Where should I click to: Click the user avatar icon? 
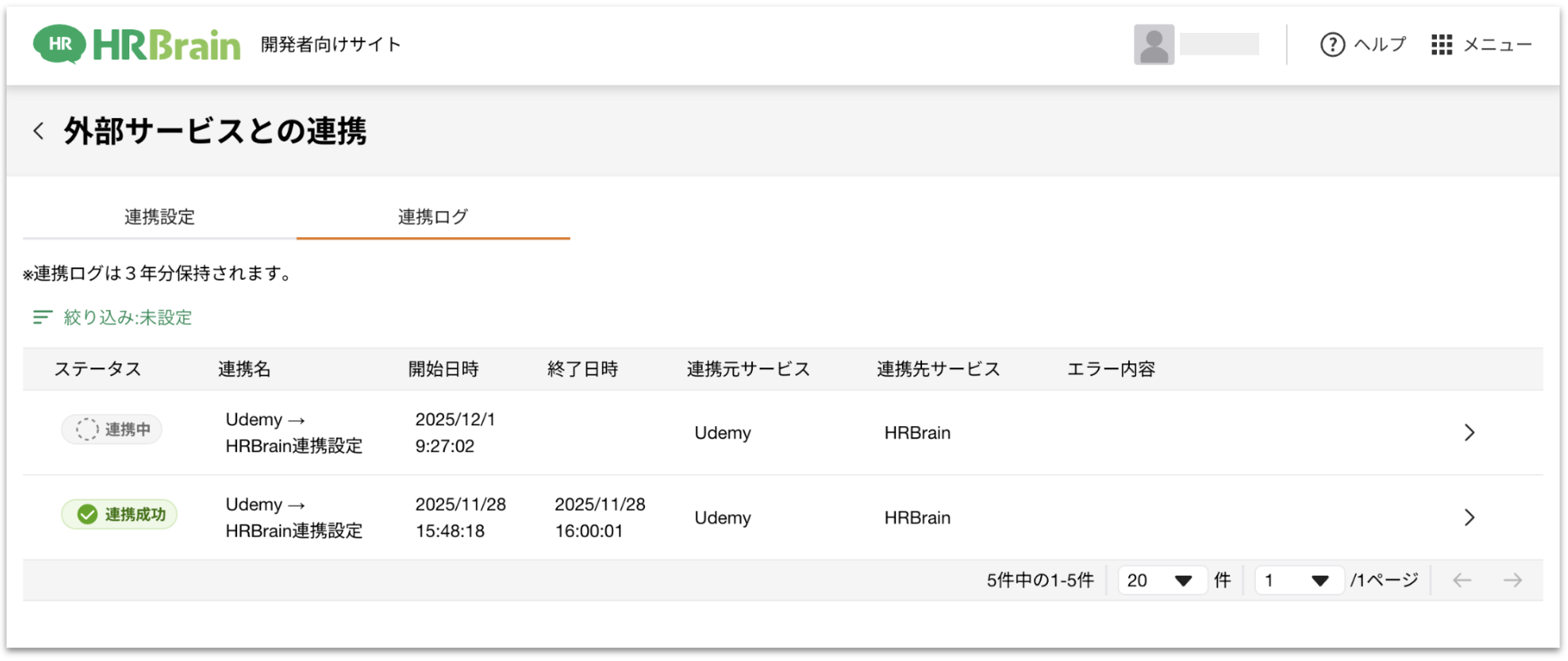click(1153, 45)
